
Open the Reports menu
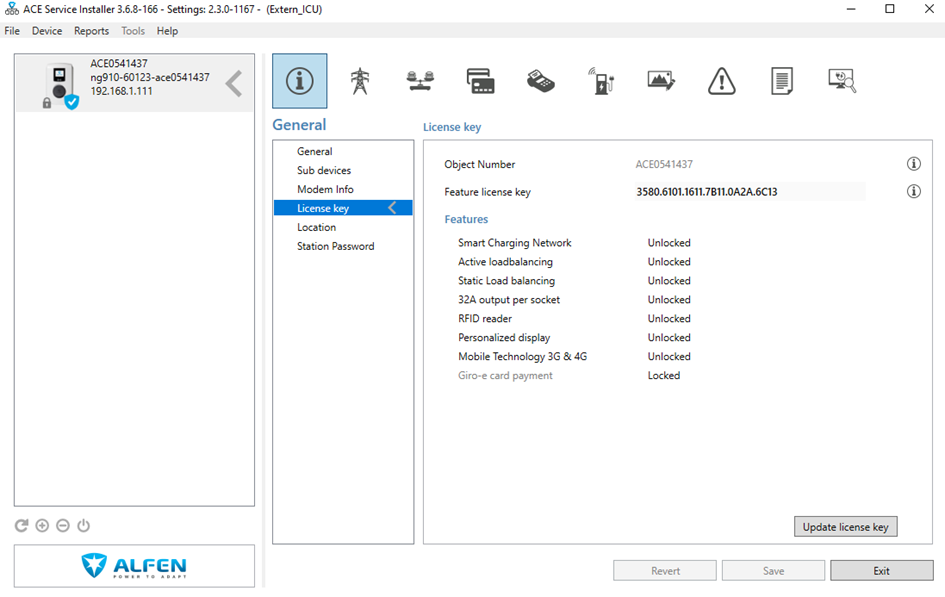(92, 31)
